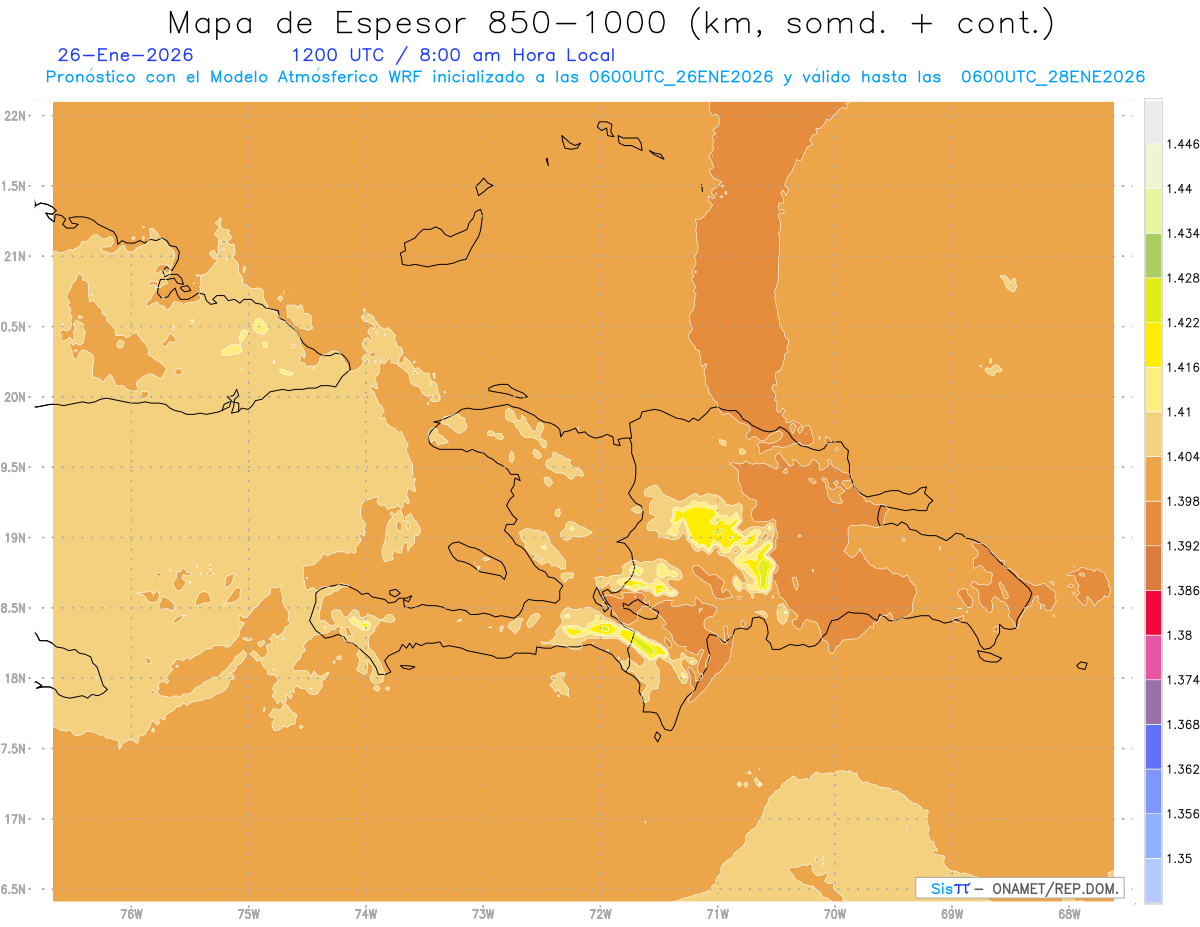Click the bright yellow colorbar segment between 1.416 and 1.422
Viewport: 1200px width, 927px height.
pyautogui.click(x=1153, y=344)
